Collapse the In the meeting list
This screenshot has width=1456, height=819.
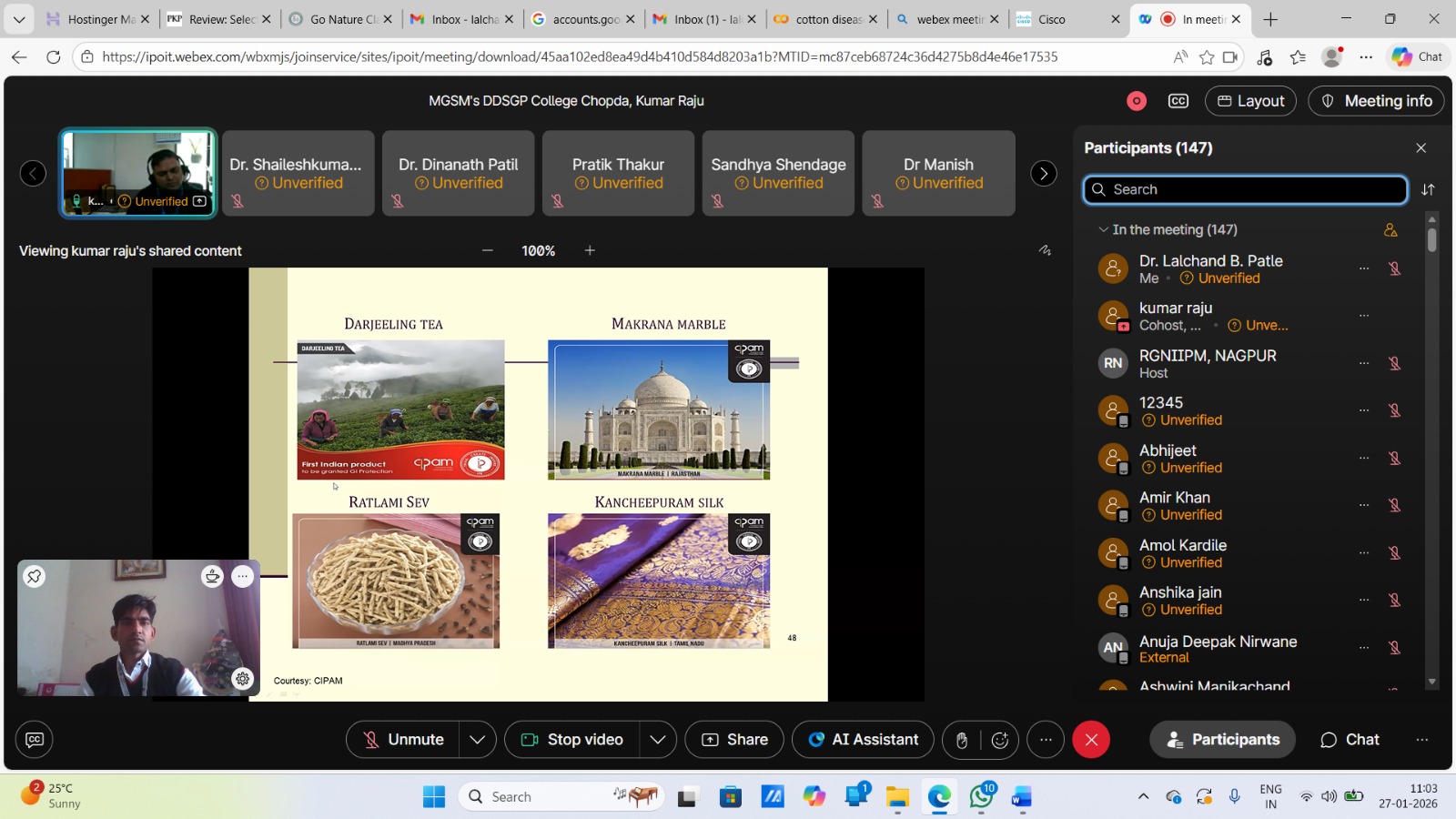[x=1103, y=230]
